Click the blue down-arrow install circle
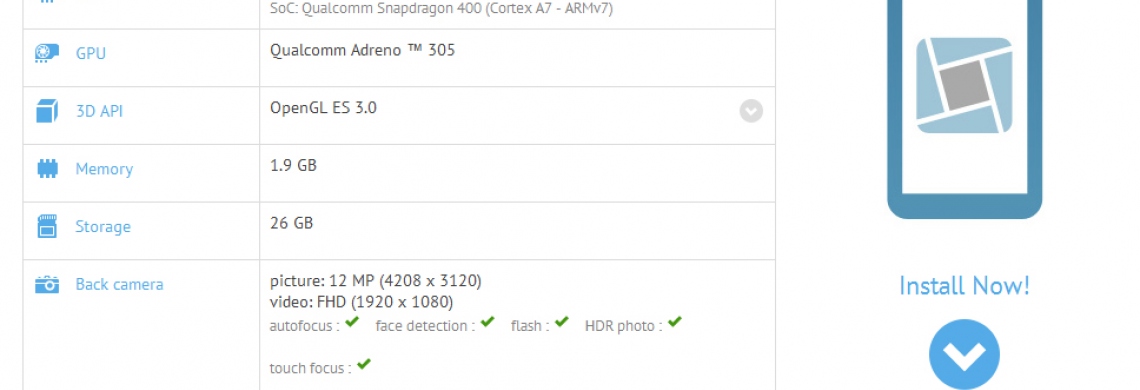The image size is (1140, 390). click(964, 354)
